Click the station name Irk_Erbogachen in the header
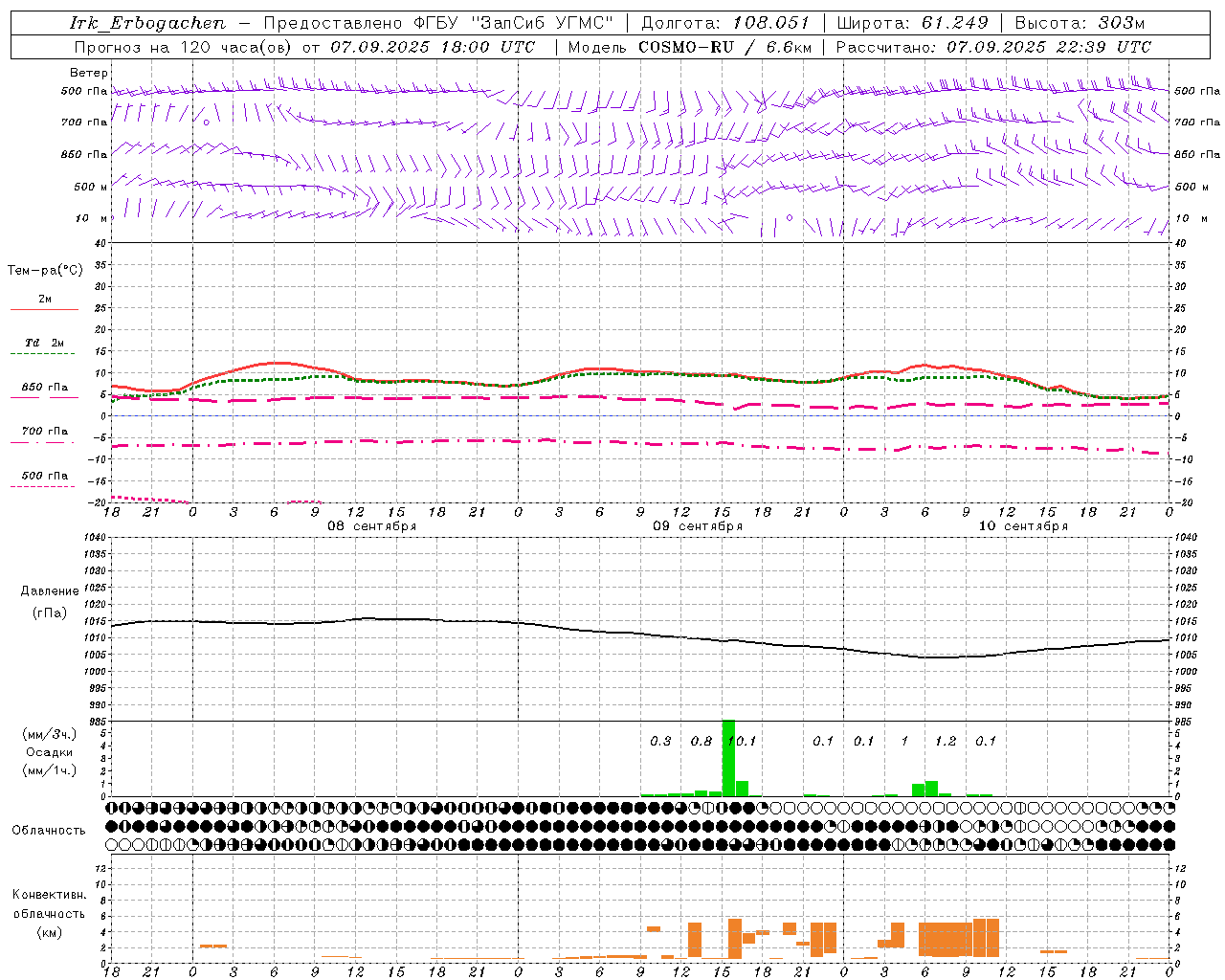Image resolution: width=1225 pixels, height=980 pixels. pyautogui.click(x=148, y=23)
